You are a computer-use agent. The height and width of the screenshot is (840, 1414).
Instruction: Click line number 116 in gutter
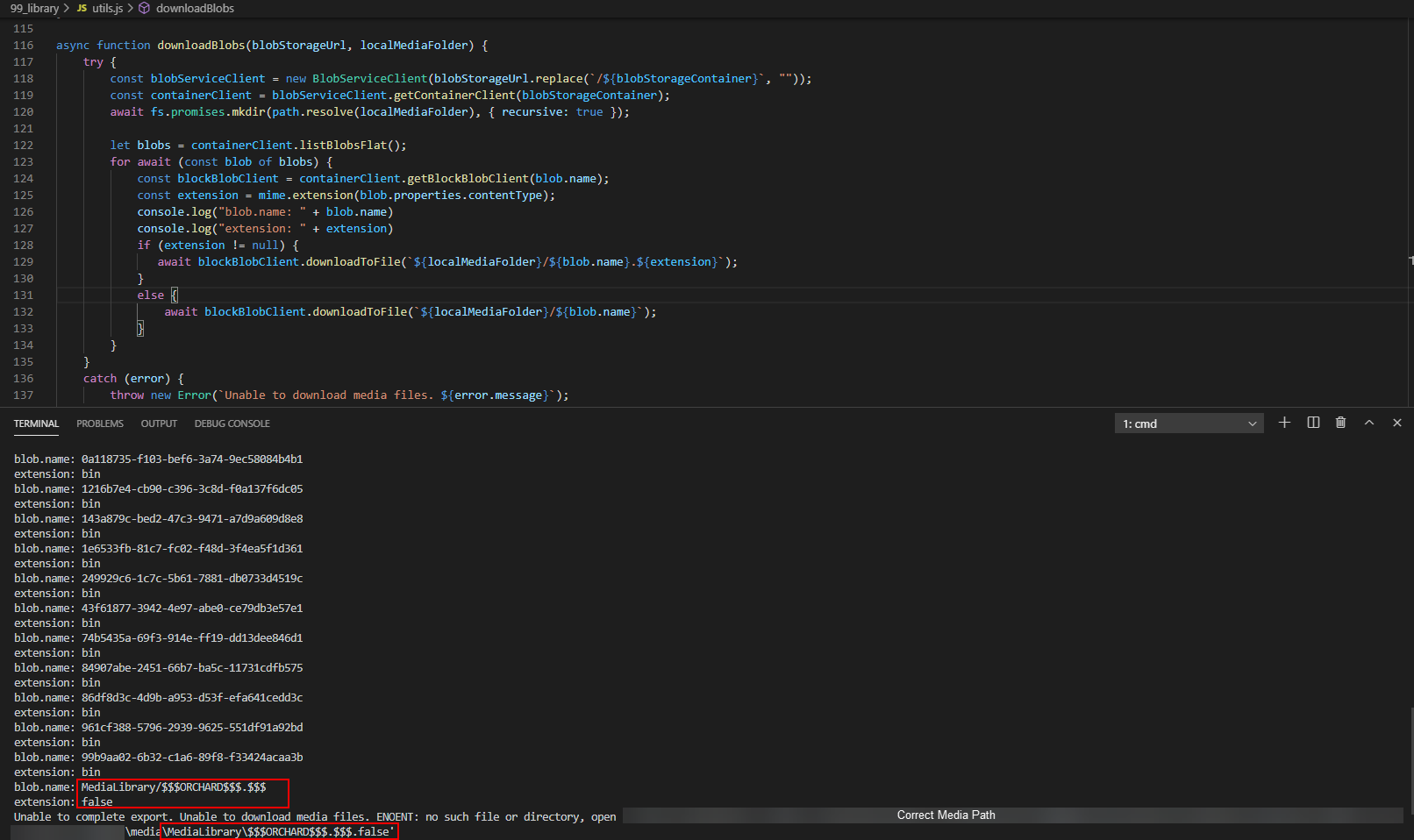click(x=24, y=46)
